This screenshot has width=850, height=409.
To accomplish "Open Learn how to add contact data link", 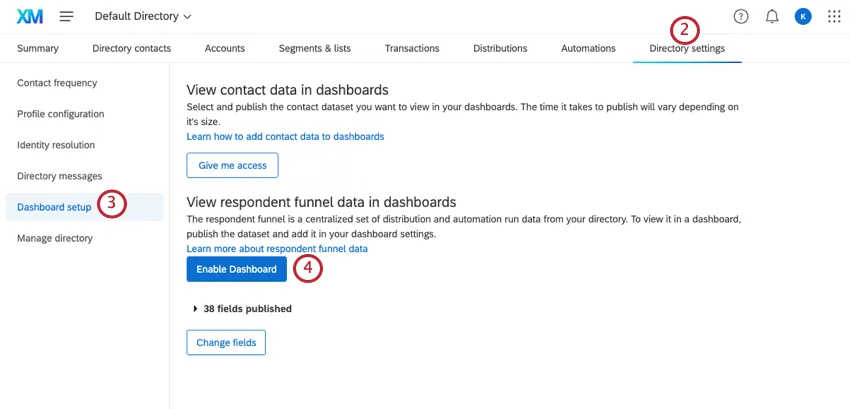I will coord(285,136).
